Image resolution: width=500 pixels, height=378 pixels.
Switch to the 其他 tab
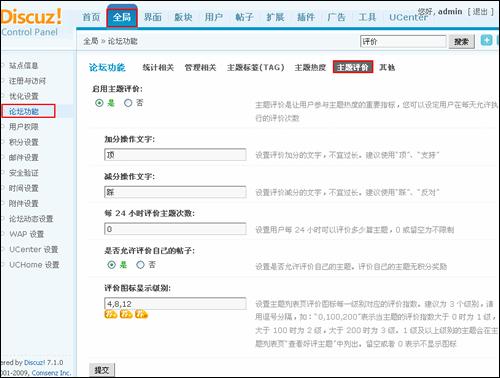[387, 68]
